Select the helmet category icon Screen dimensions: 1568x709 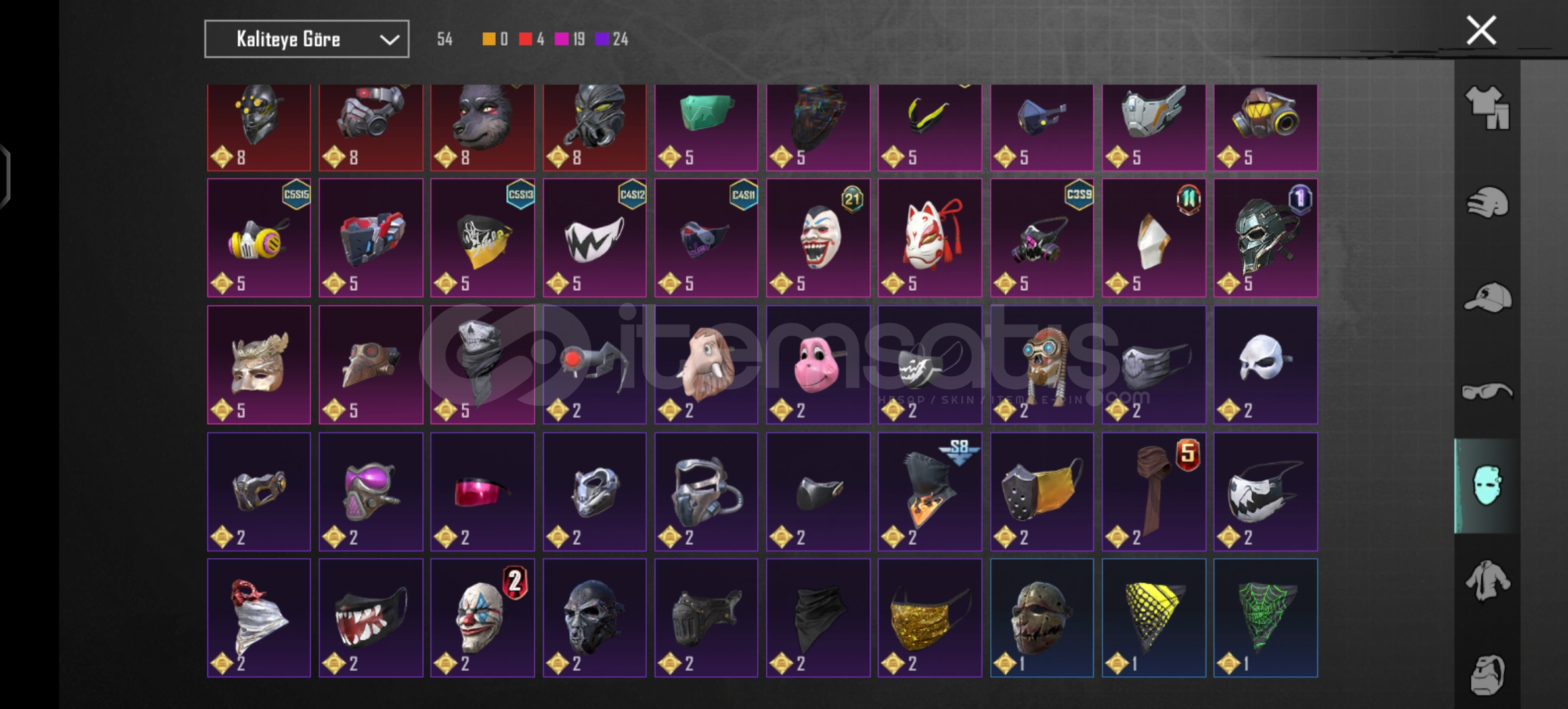click(x=1487, y=202)
